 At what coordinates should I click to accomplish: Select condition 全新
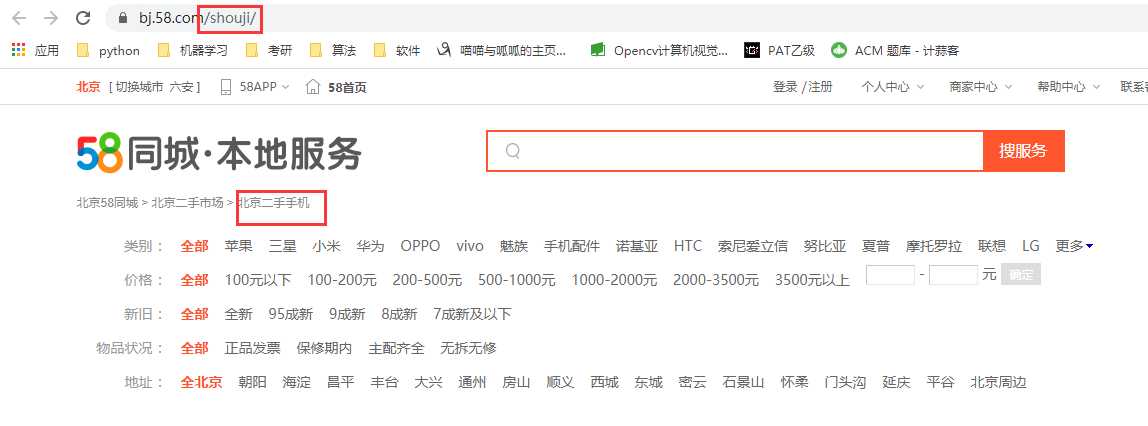pyautogui.click(x=239, y=314)
